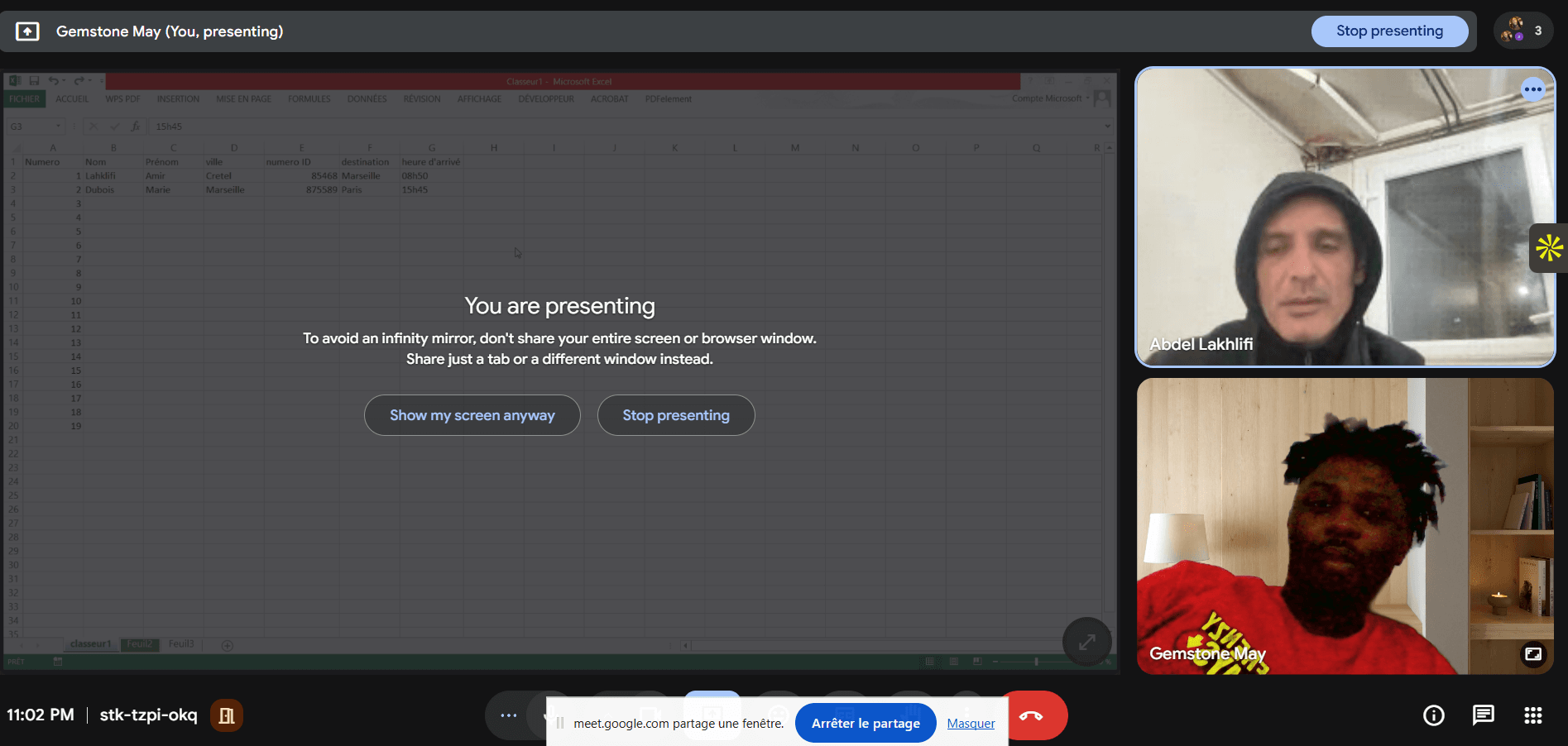The height and width of the screenshot is (746, 1568).
Task: Open the FICHIER tab in shared Excel
Action: [24, 99]
